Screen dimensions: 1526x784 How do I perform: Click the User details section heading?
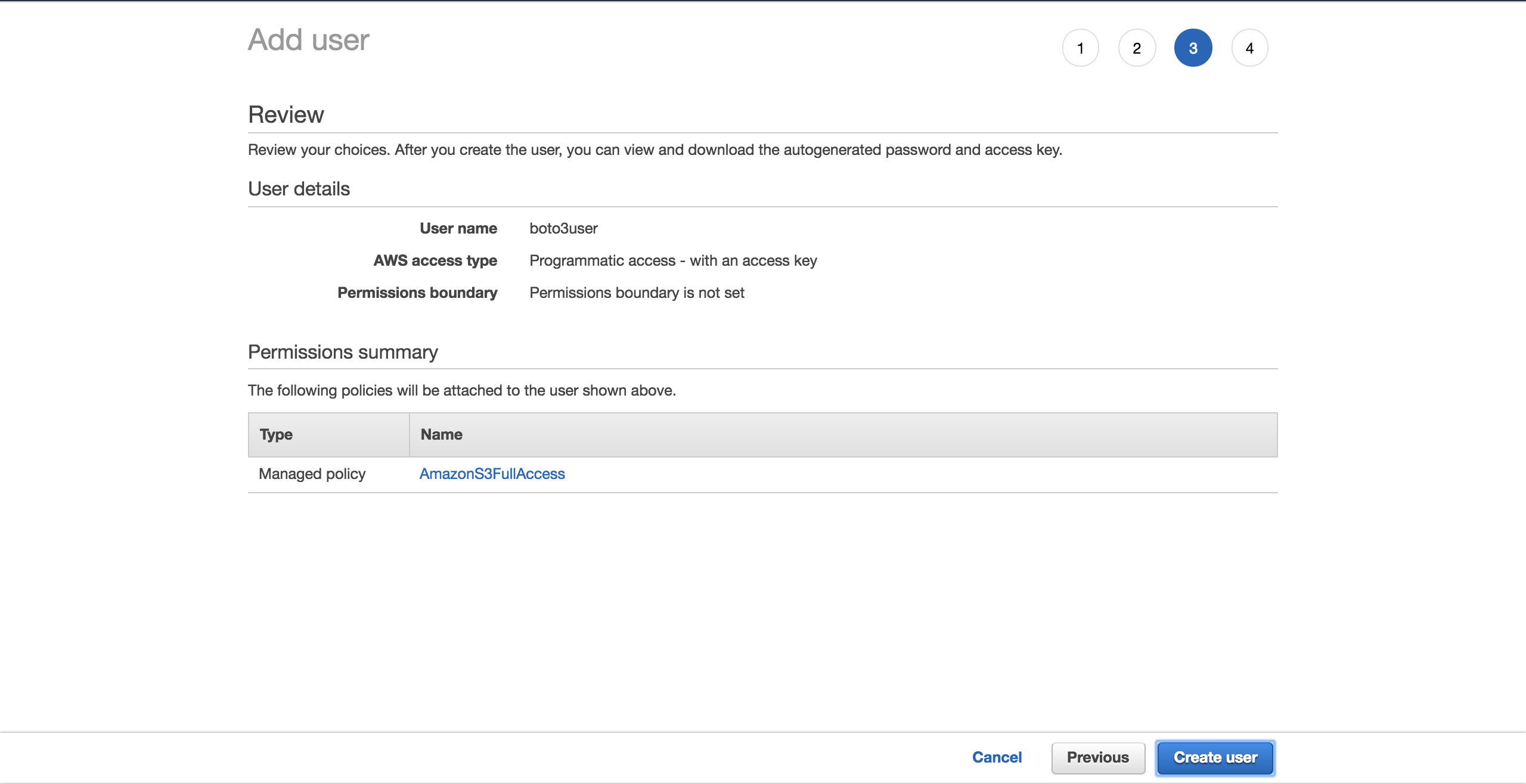pyautogui.click(x=299, y=188)
